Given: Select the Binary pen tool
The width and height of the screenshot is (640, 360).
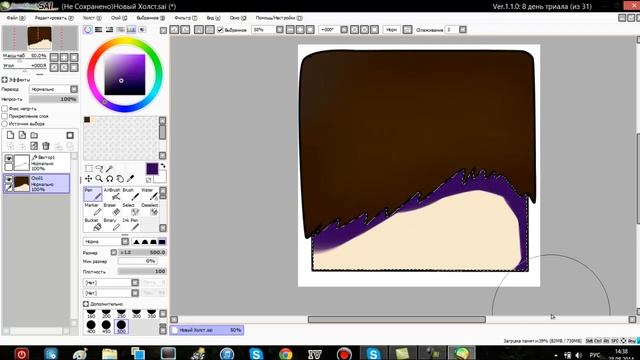Looking at the screenshot, I should point(112,224).
